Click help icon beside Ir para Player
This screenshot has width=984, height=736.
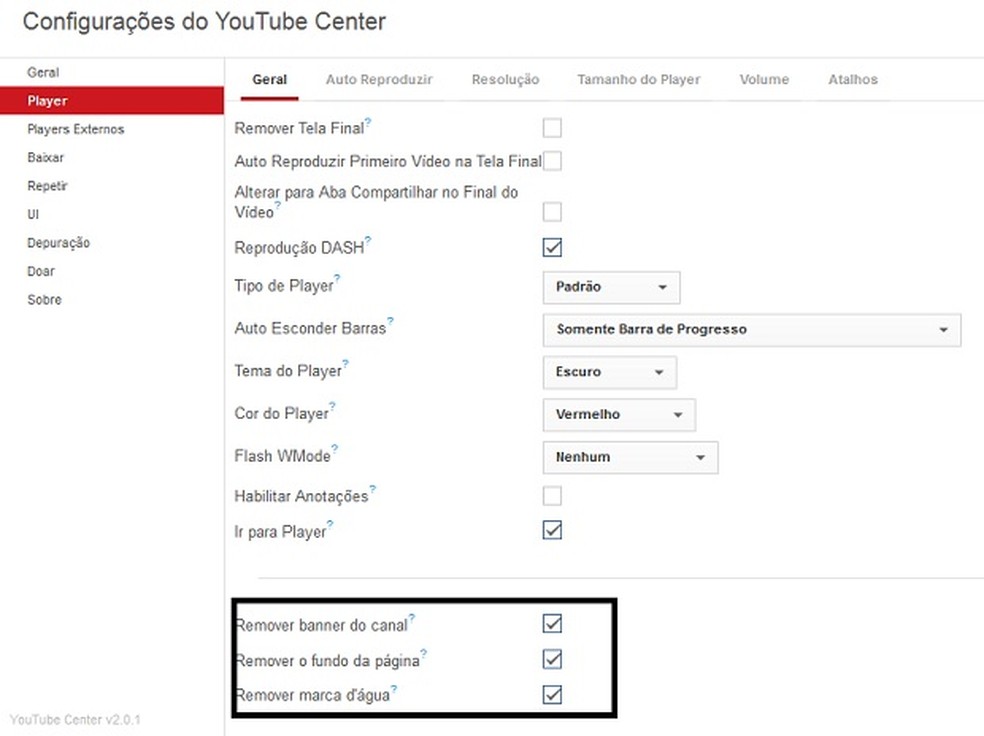pos(330,525)
